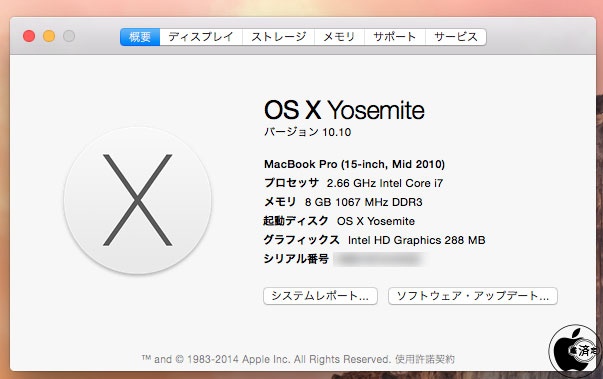
Task: Switch to the ディスプレイ tab
Action: pyautogui.click(x=201, y=37)
